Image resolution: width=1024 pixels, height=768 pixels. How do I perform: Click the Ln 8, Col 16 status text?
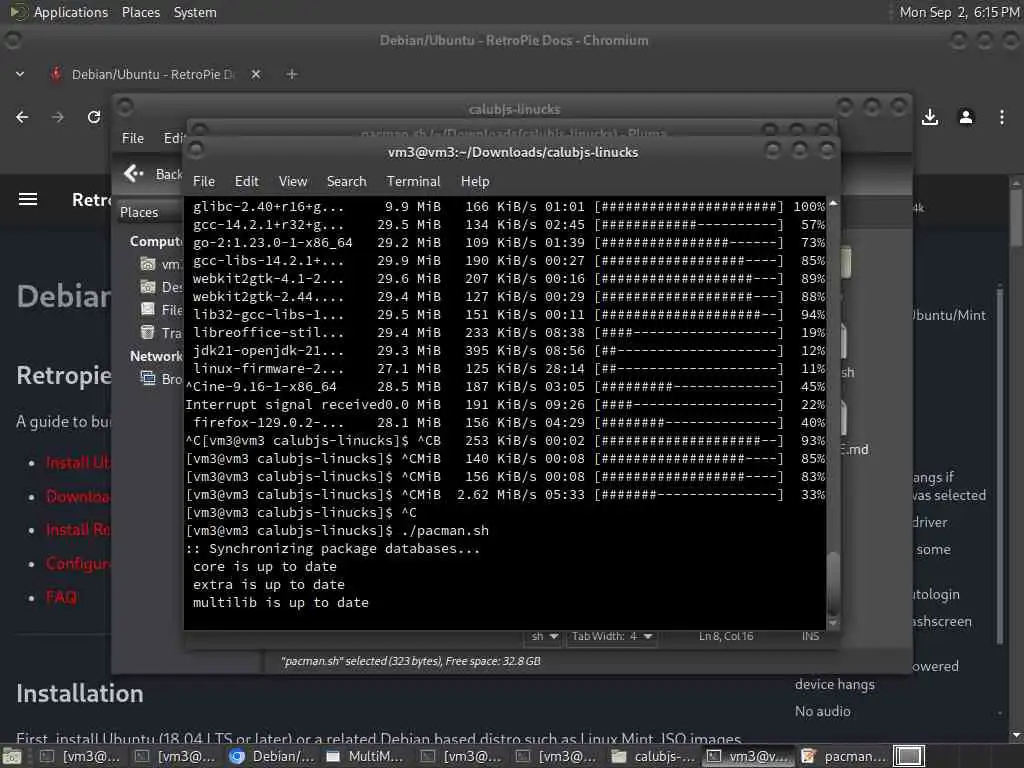coord(726,636)
